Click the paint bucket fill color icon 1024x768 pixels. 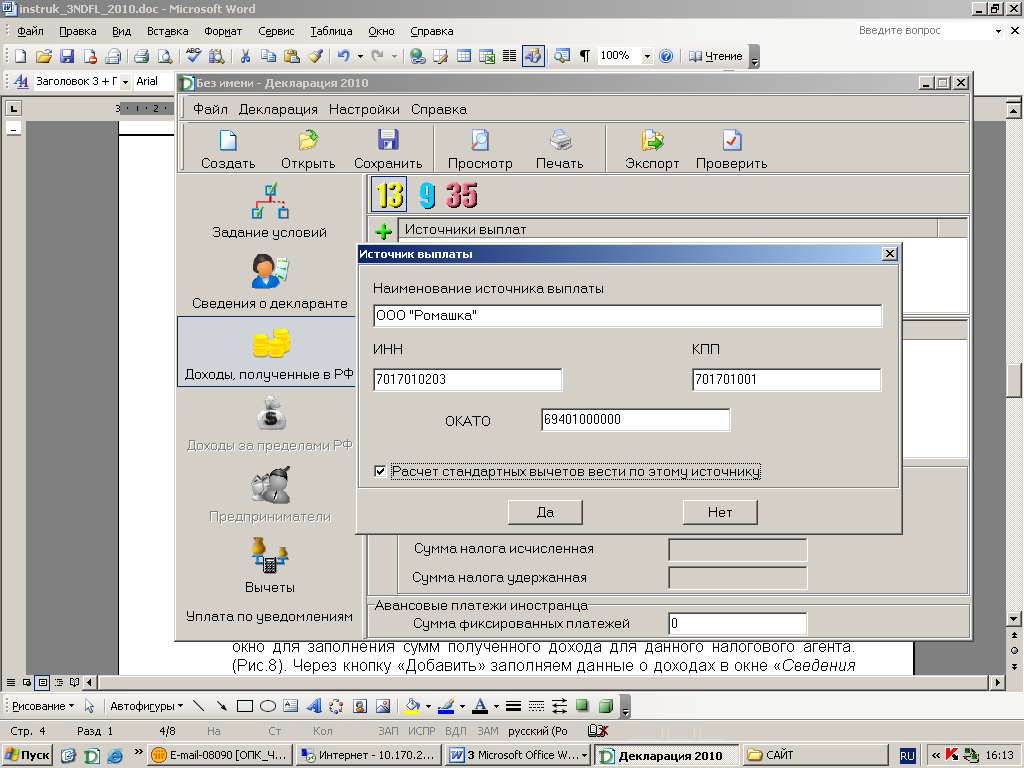(x=413, y=706)
